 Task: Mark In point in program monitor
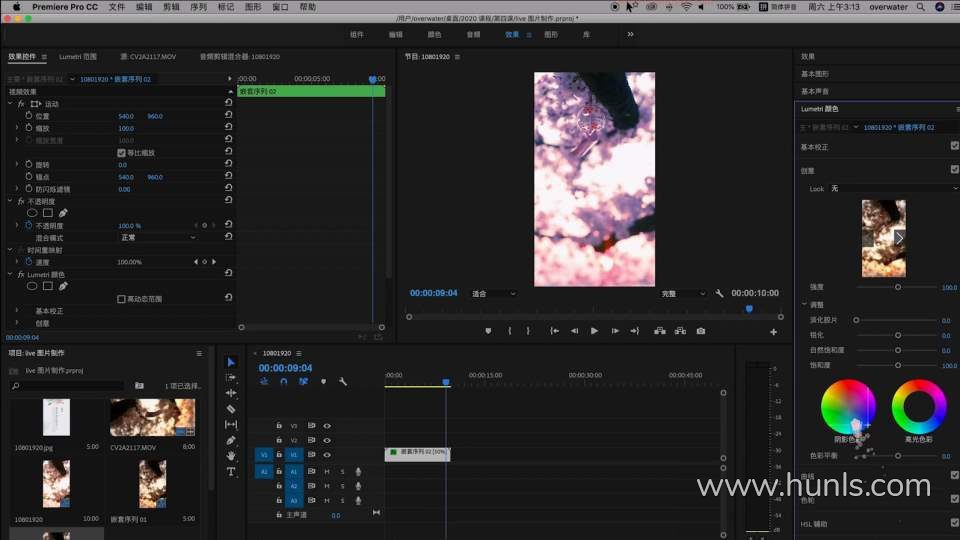509,331
